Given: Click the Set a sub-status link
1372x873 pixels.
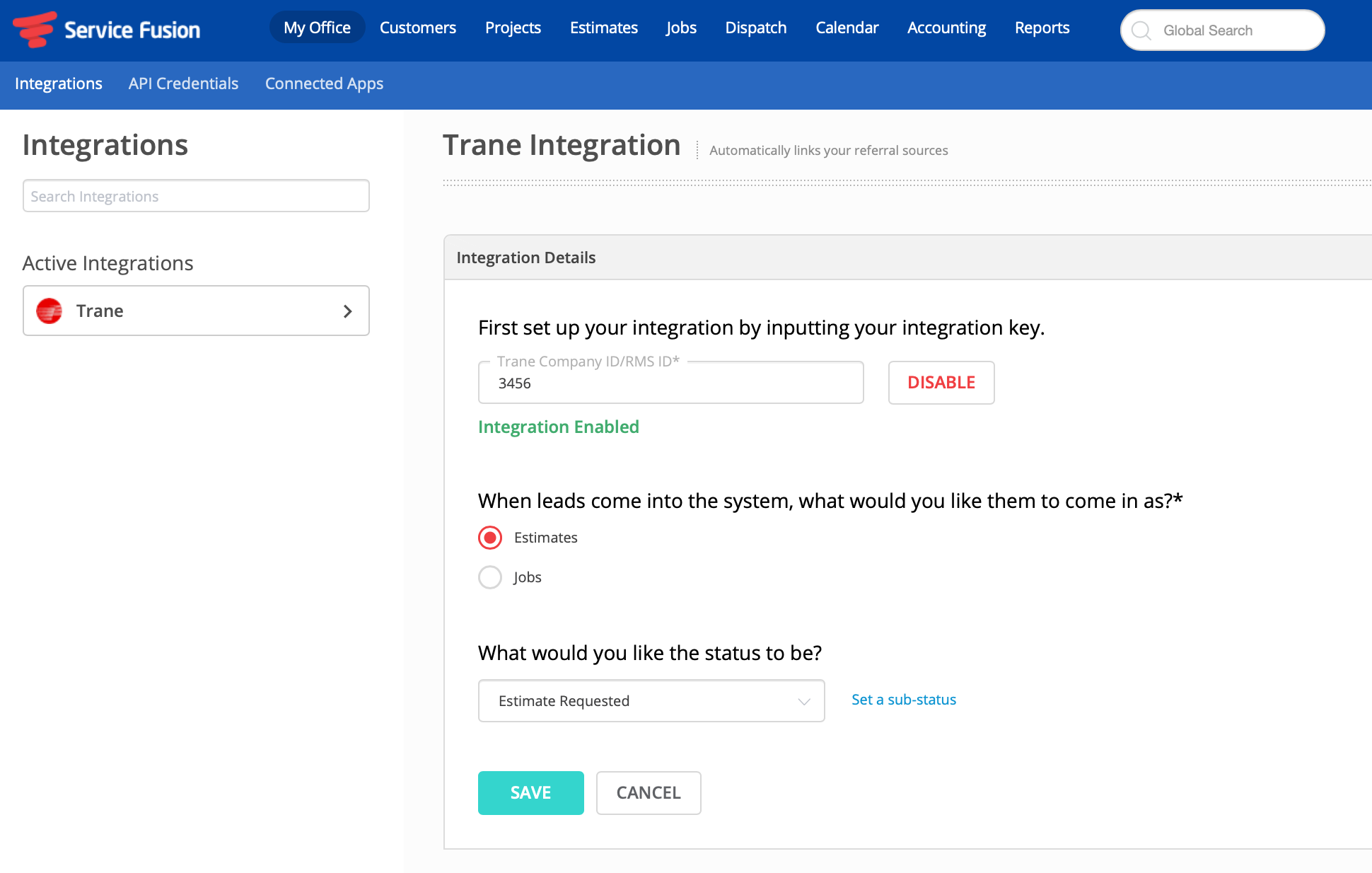Looking at the screenshot, I should [903, 699].
